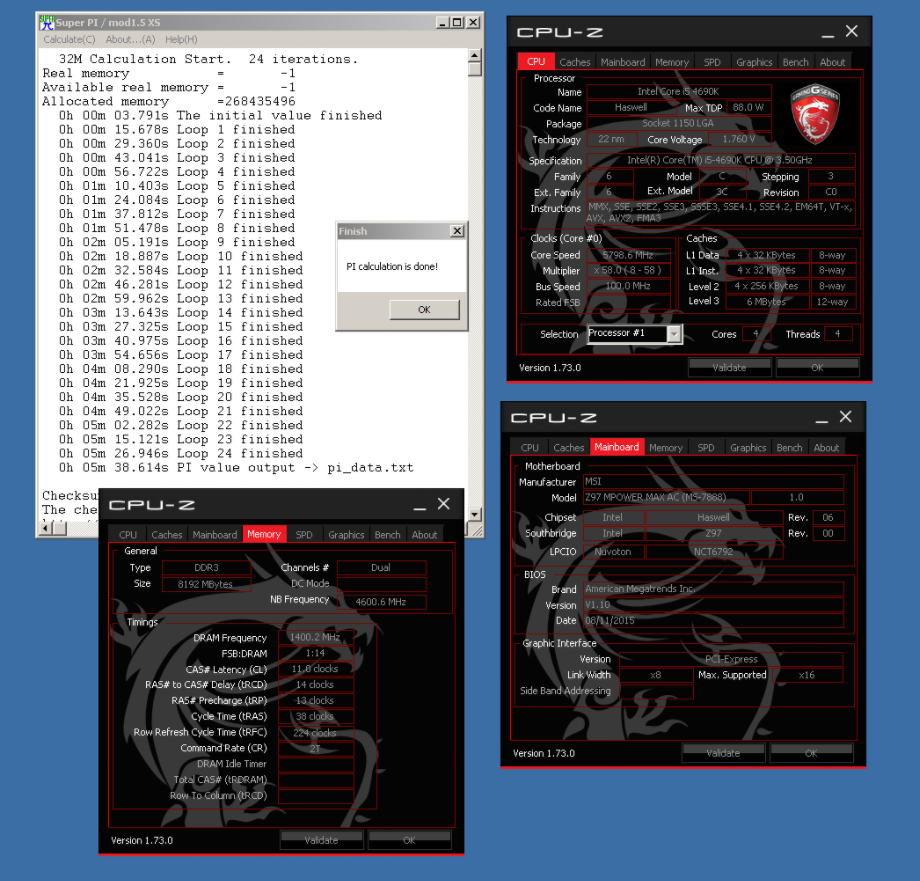Switch to SPD tab in top CPU-Z window
This screenshot has width=920, height=881.
coord(712,62)
